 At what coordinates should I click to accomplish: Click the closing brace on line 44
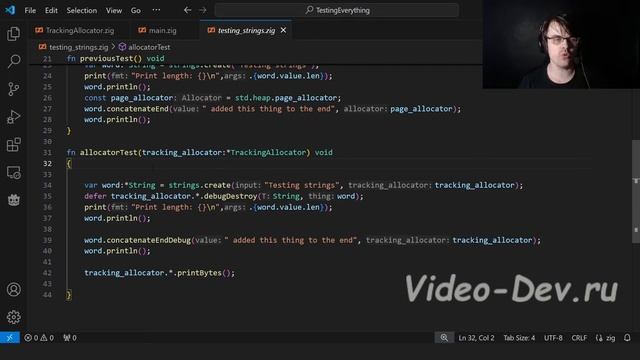pyautogui.click(x=69, y=295)
